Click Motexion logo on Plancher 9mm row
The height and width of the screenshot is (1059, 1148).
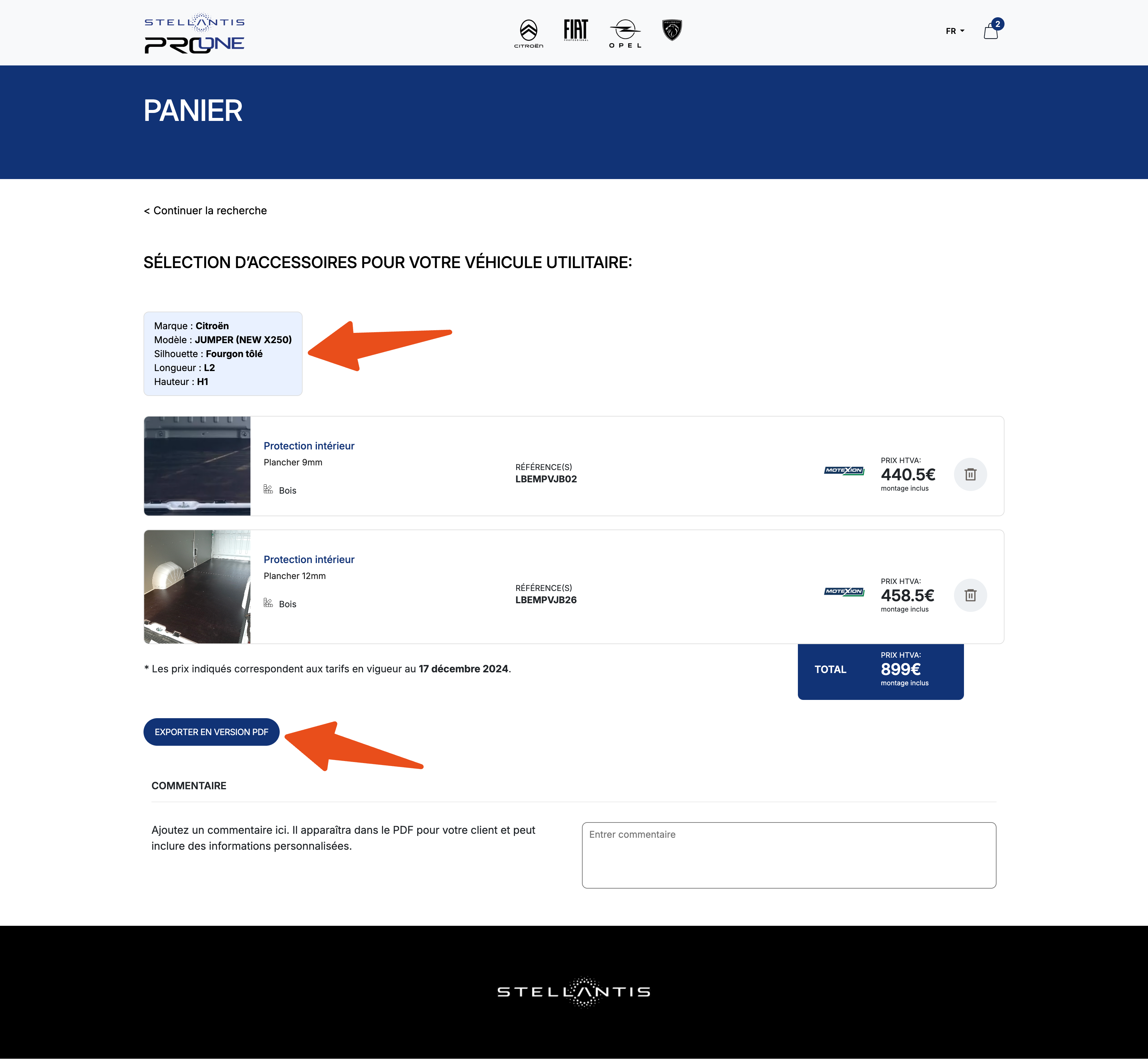(x=844, y=470)
